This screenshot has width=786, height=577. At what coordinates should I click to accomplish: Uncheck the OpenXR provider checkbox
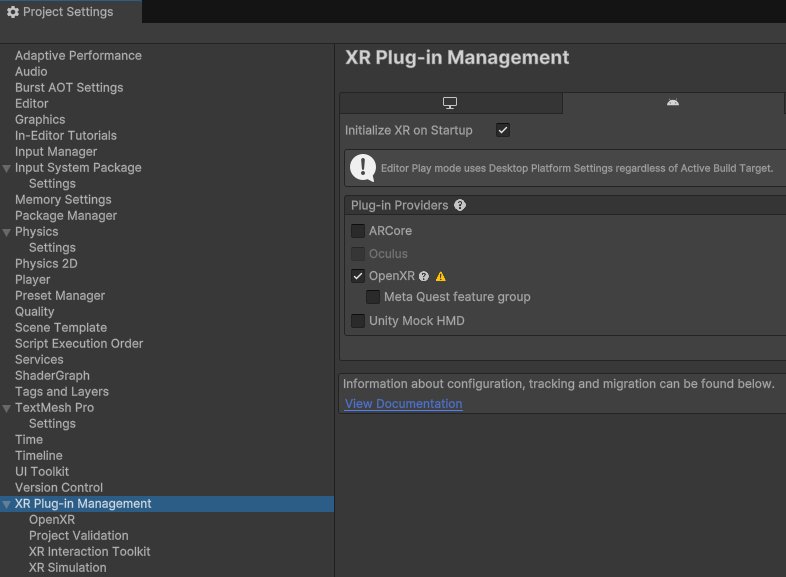358,276
